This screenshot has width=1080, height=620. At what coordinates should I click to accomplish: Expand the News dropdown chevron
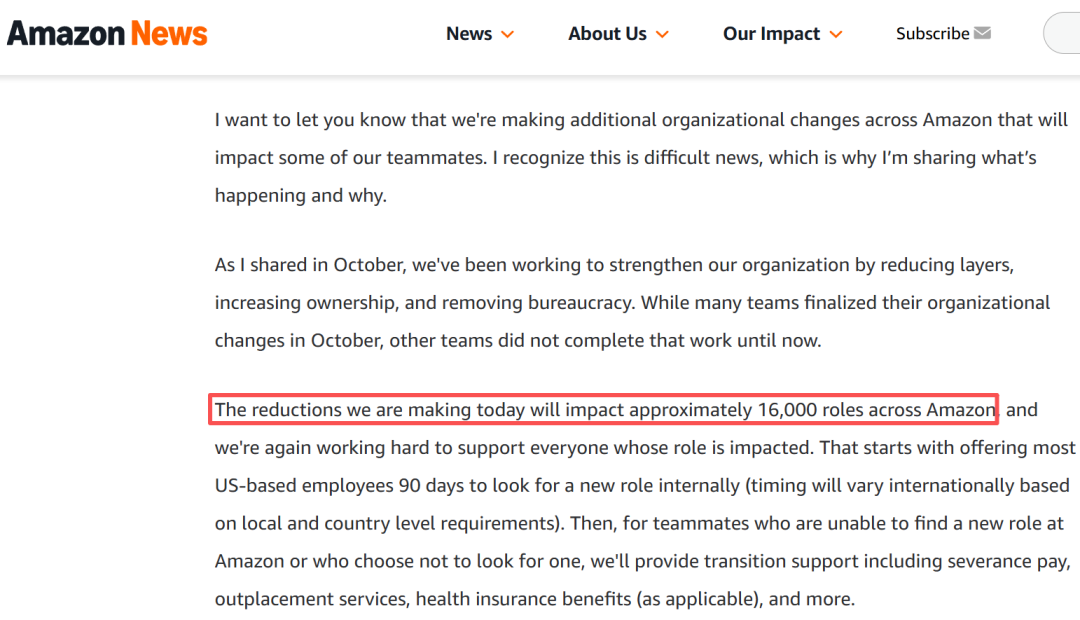click(x=507, y=35)
